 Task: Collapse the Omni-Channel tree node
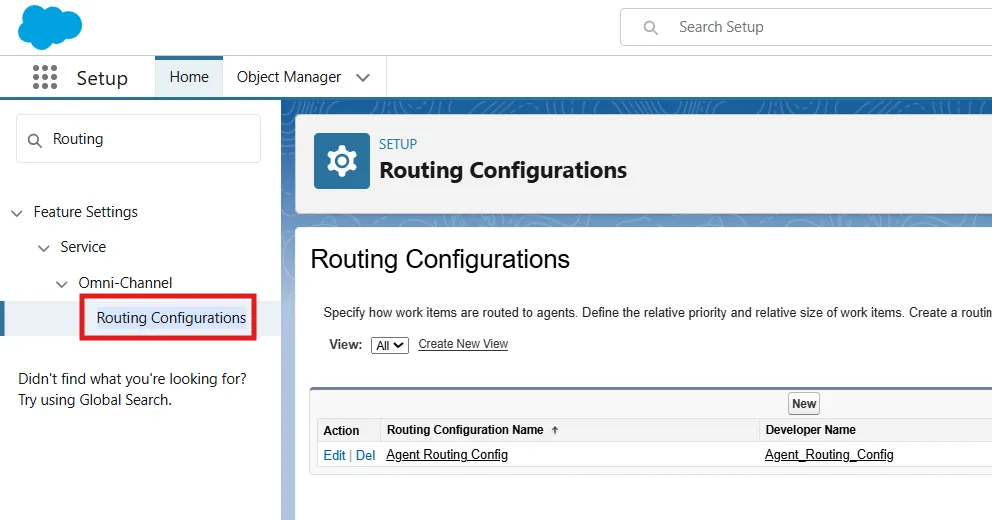point(62,284)
